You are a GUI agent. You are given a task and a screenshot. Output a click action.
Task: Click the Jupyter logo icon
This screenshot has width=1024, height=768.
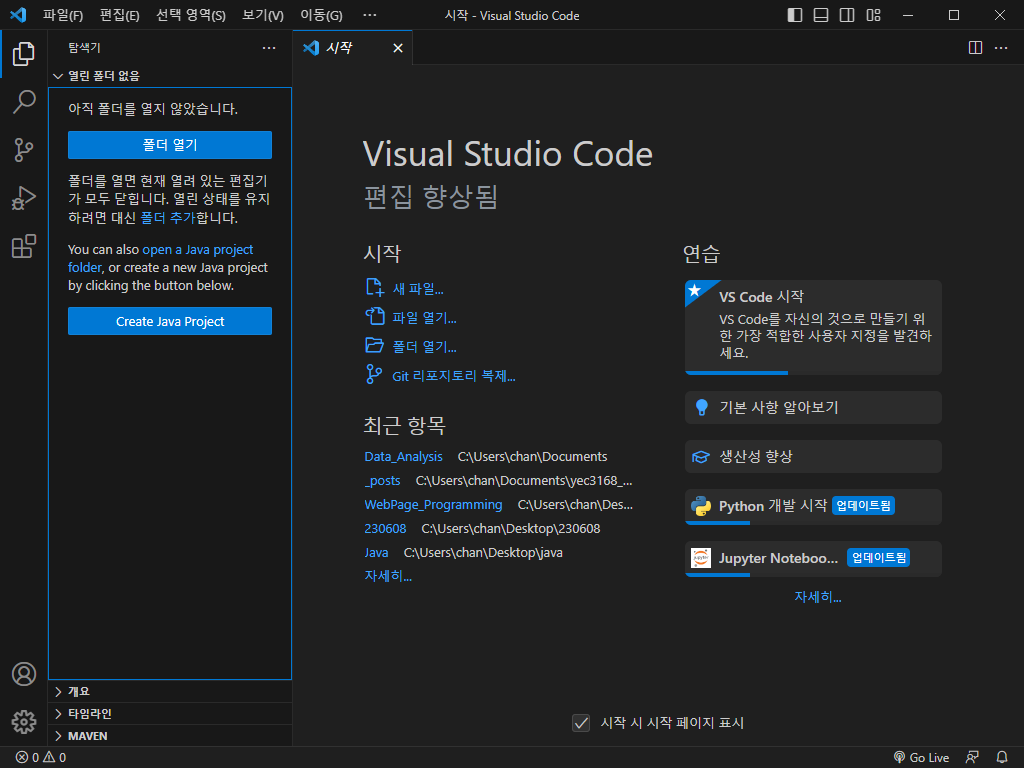pos(701,558)
